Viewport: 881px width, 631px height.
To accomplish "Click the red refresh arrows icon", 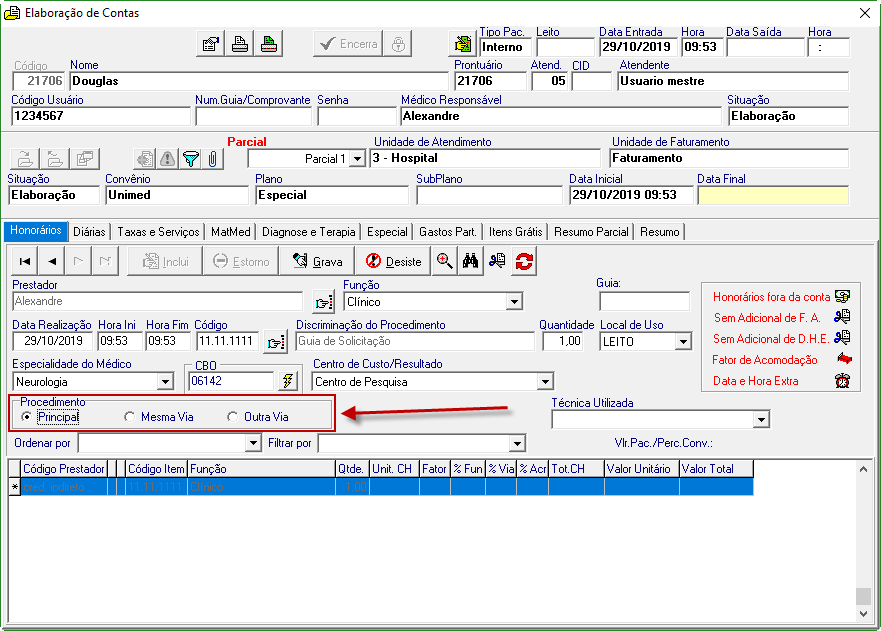I will (524, 261).
